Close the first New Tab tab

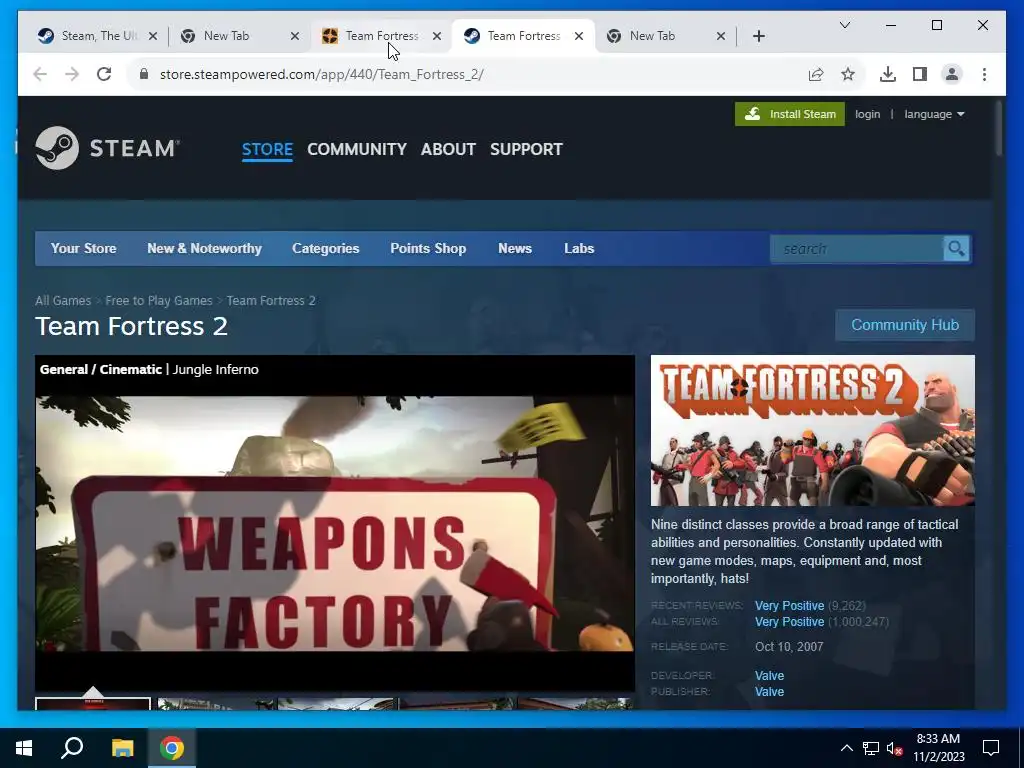(x=295, y=36)
